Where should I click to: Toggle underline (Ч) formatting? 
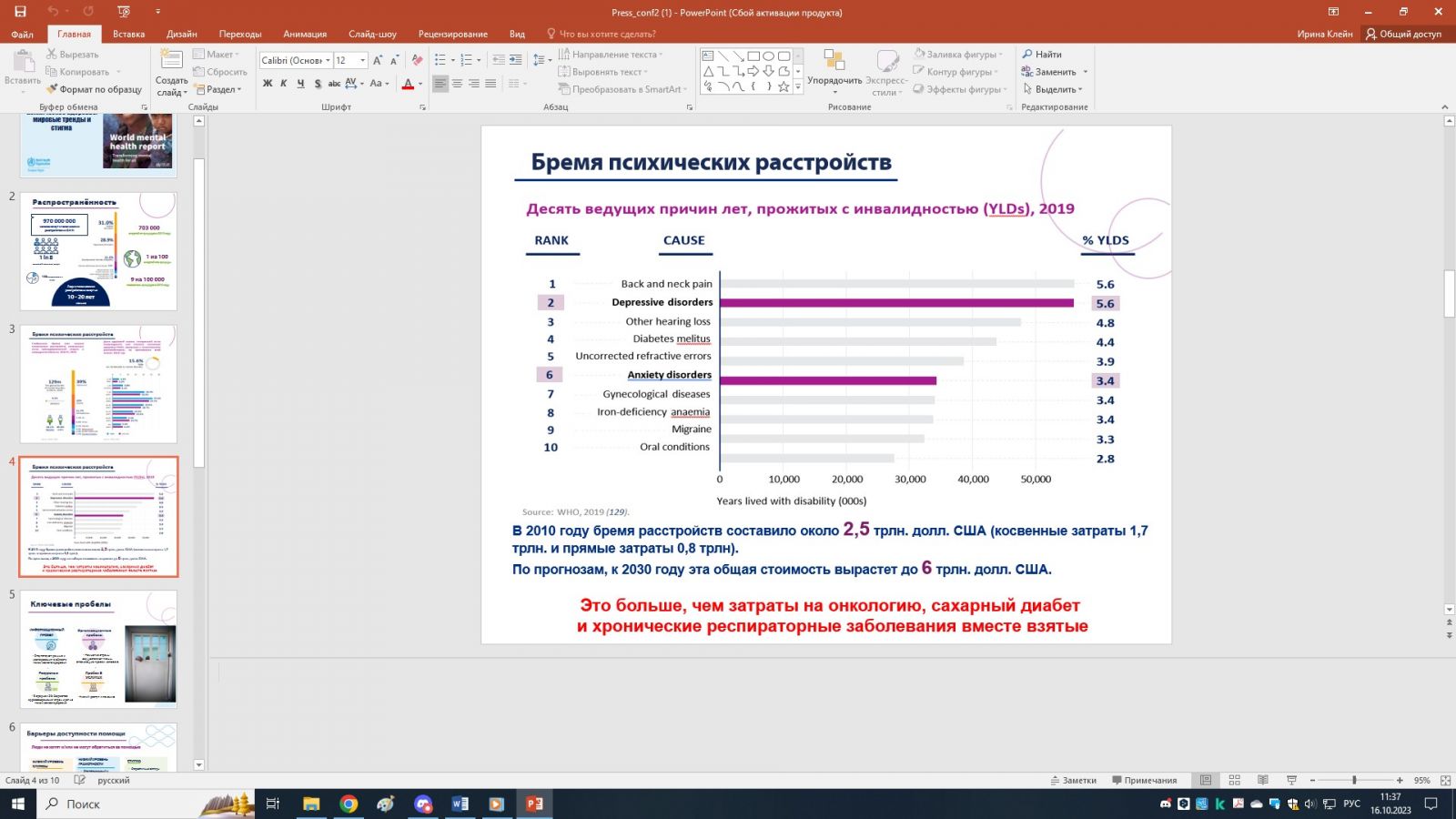tap(300, 84)
